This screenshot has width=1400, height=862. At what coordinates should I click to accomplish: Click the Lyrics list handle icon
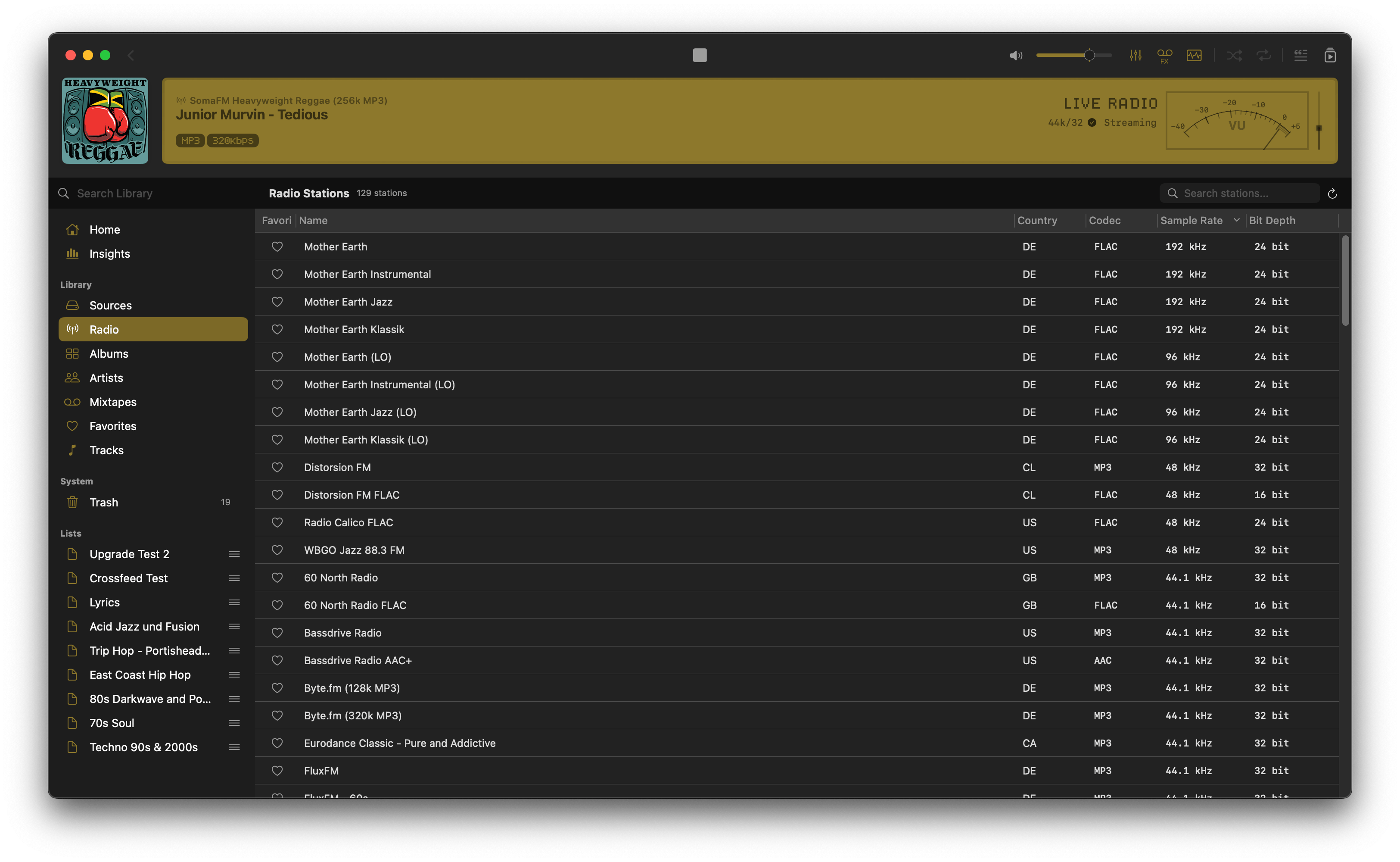[233, 603]
